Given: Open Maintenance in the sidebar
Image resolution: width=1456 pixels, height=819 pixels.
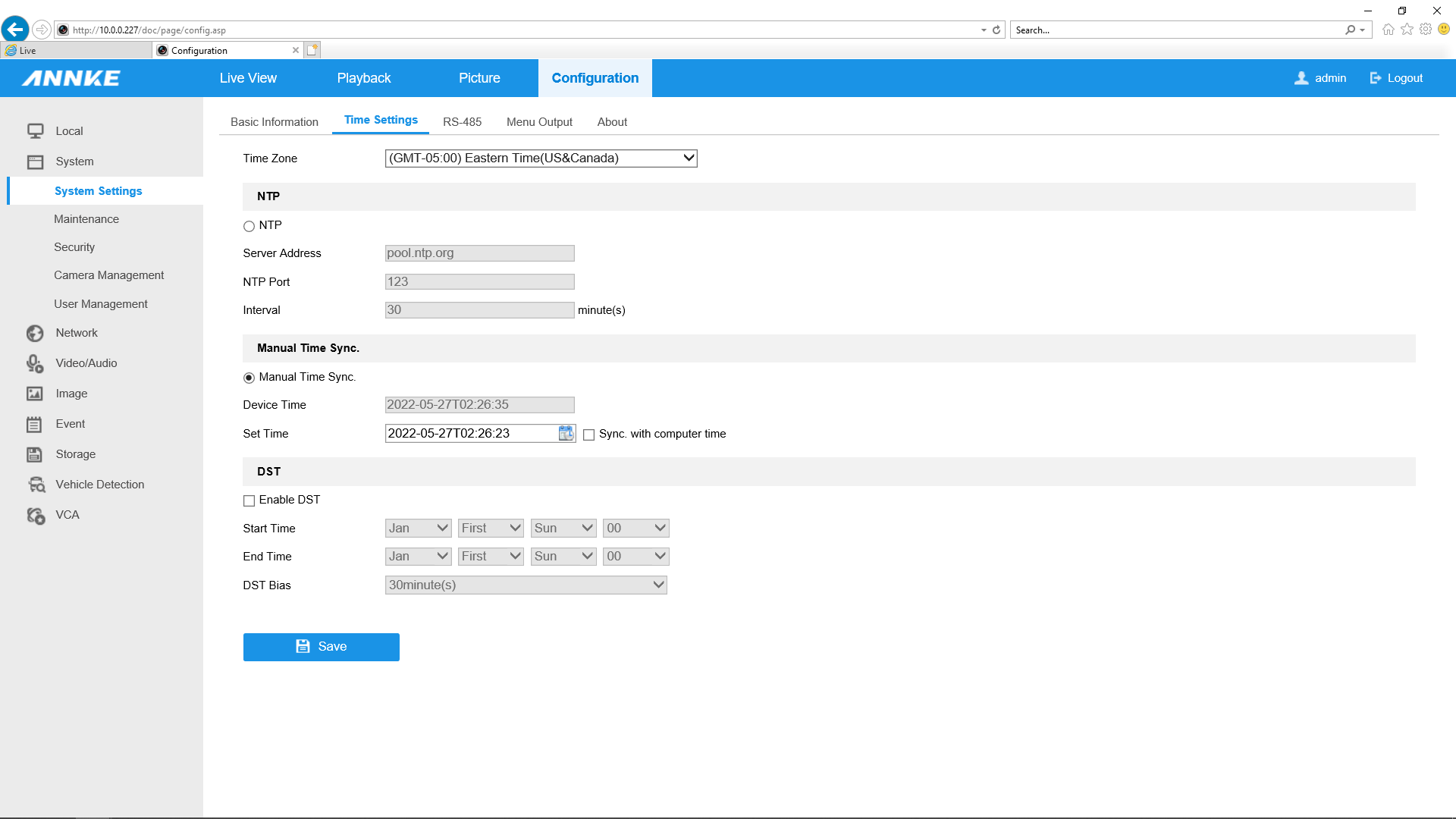Looking at the screenshot, I should pyautogui.click(x=86, y=219).
